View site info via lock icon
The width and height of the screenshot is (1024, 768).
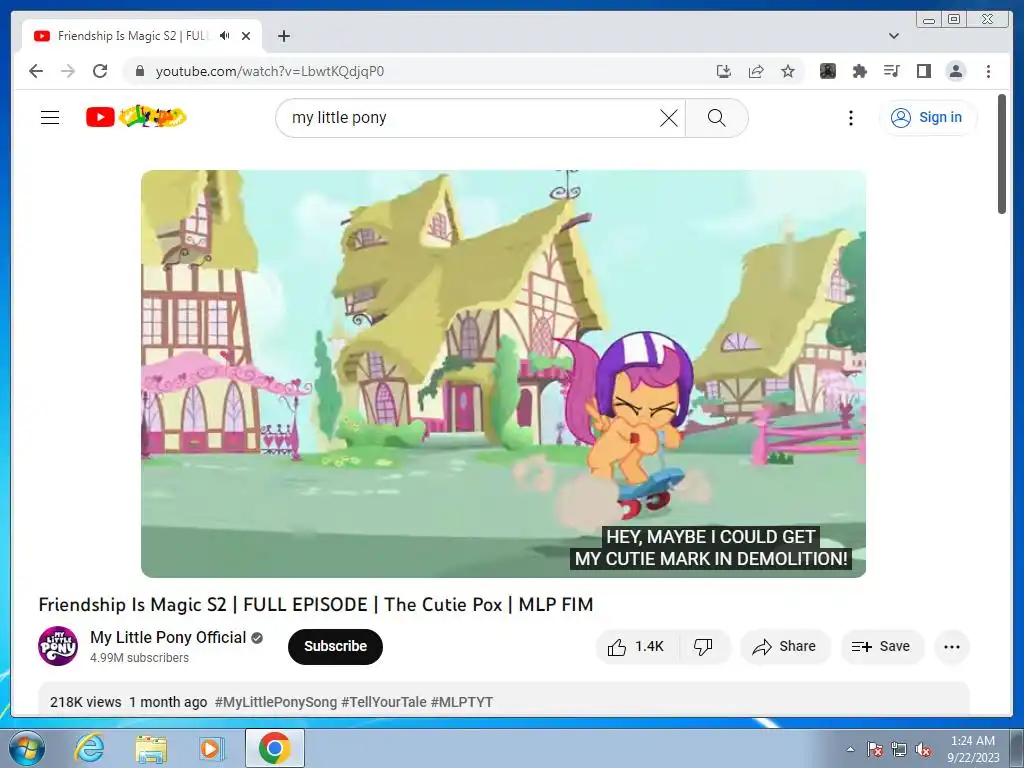pos(139,71)
